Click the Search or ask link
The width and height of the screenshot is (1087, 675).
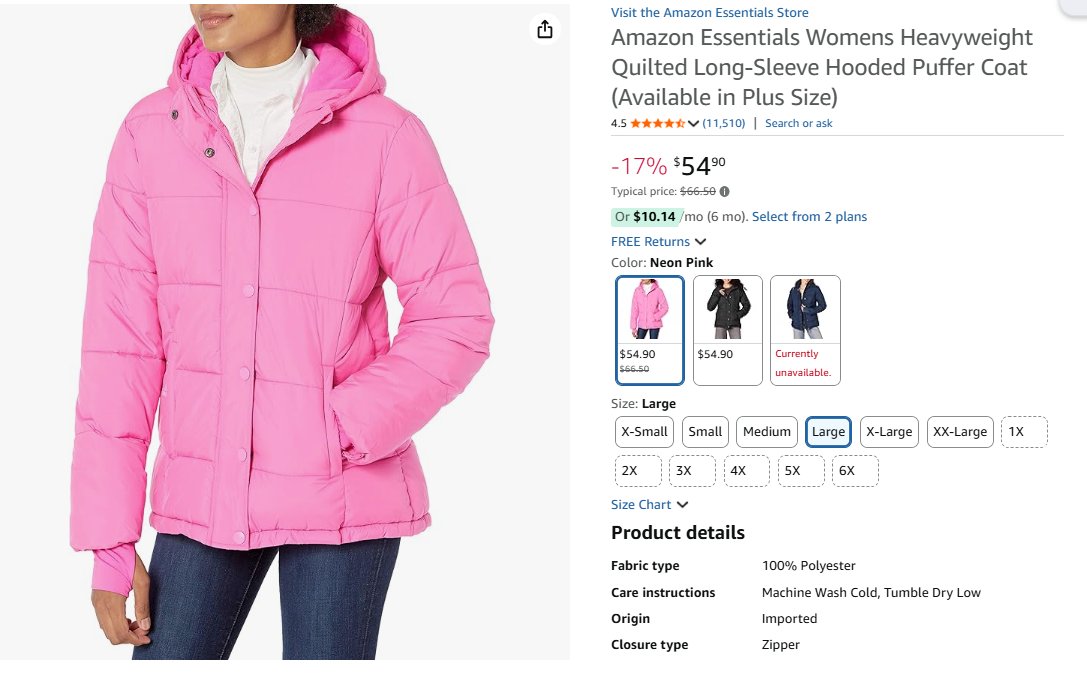tap(799, 124)
